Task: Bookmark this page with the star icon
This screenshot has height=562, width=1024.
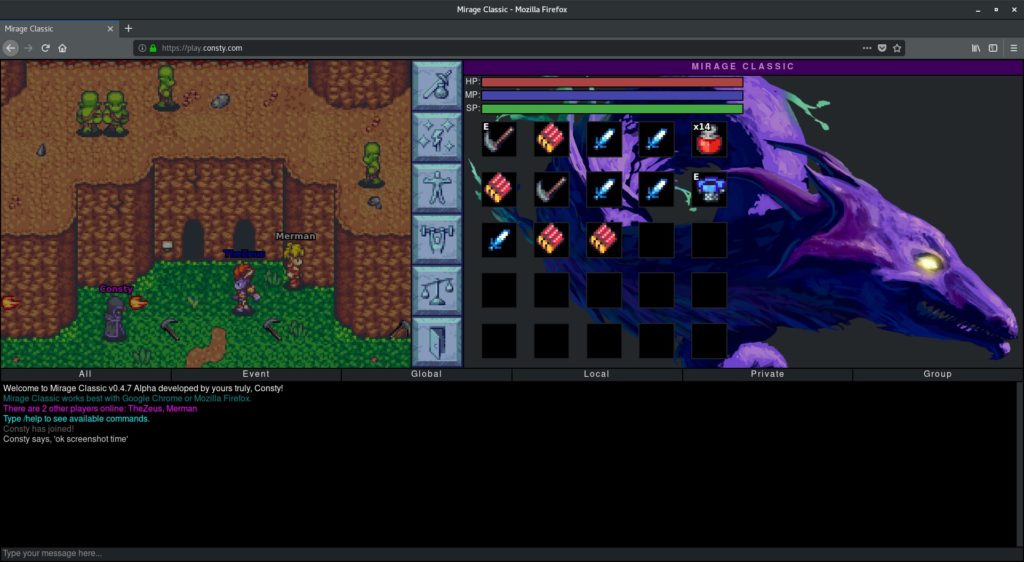Action: (x=897, y=48)
